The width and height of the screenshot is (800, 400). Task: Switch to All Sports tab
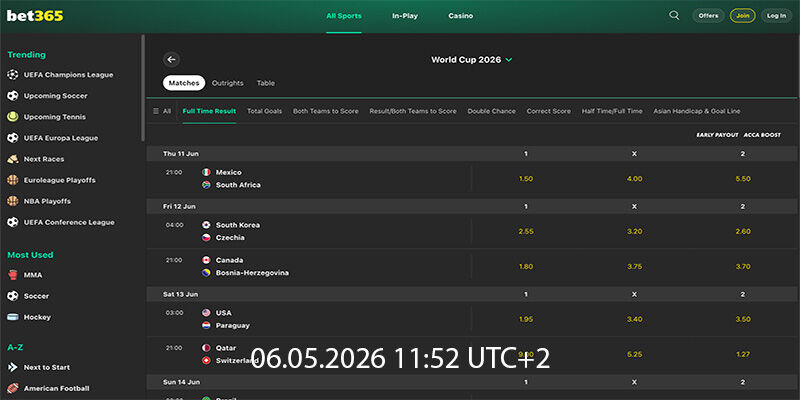pyautogui.click(x=344, y=16)
